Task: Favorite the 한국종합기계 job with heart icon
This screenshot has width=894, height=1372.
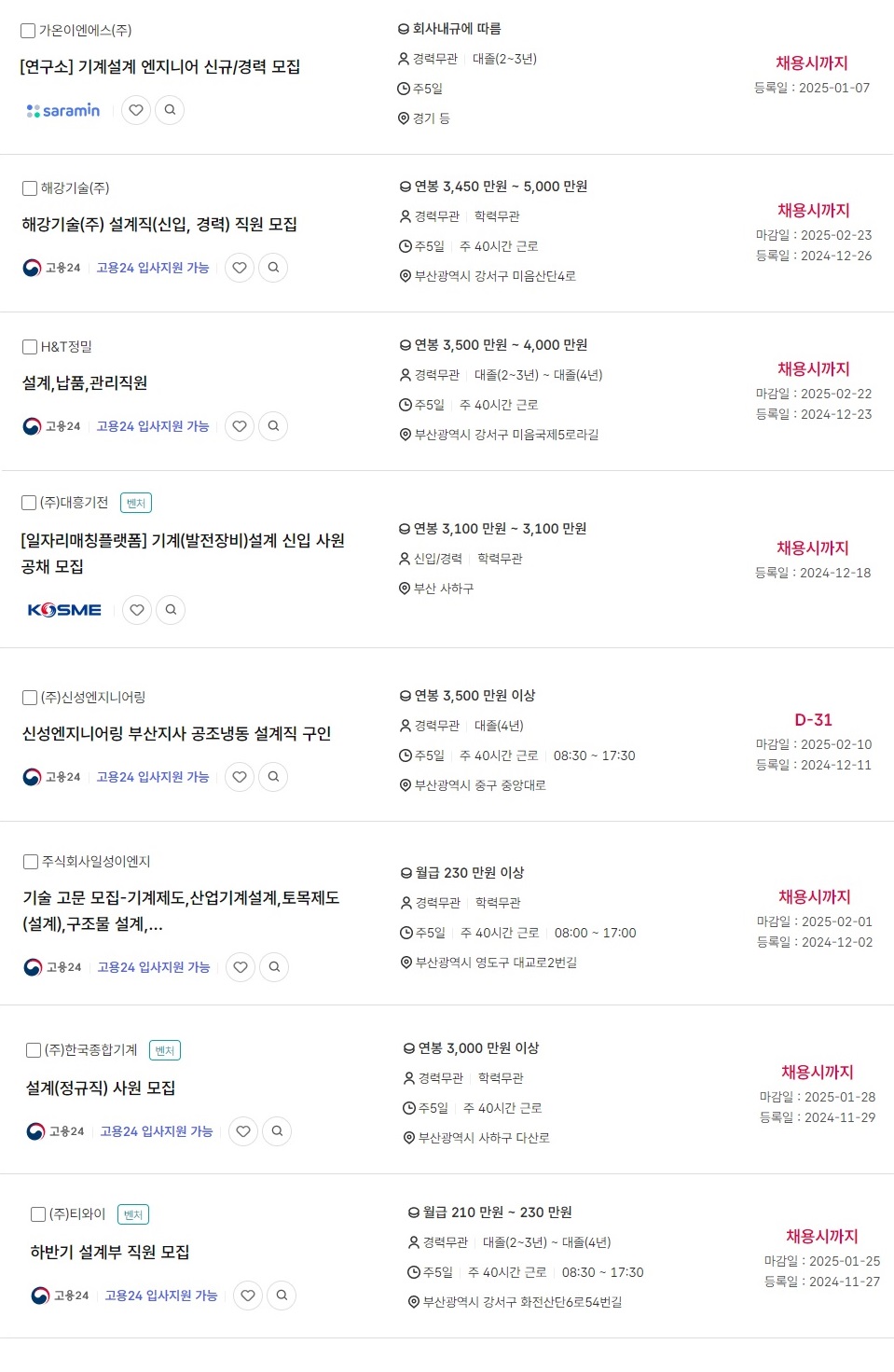Action: 243,1131
